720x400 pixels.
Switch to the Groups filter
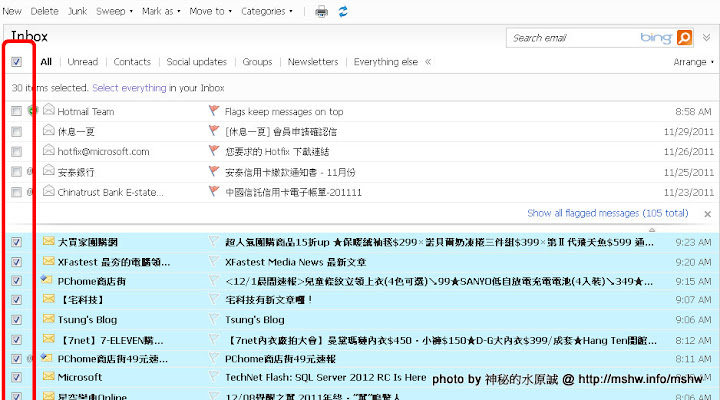pos(257,62)
